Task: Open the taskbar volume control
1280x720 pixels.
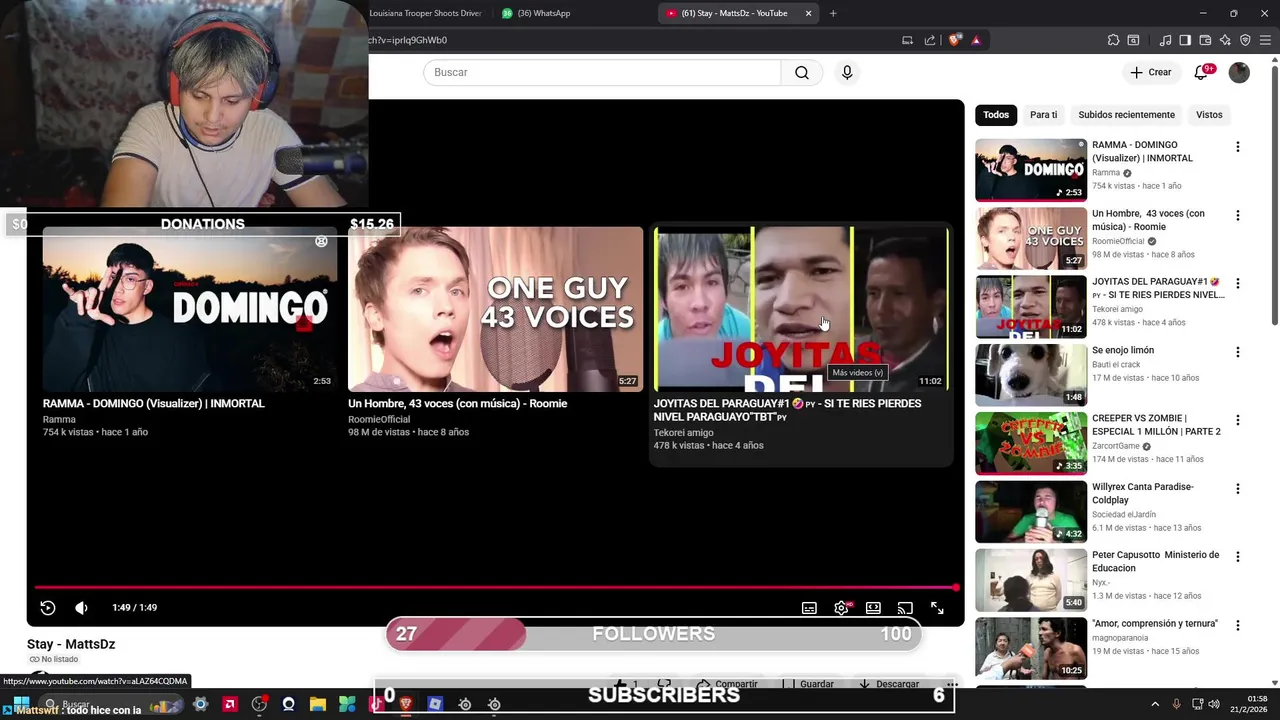Action: 1214,704
